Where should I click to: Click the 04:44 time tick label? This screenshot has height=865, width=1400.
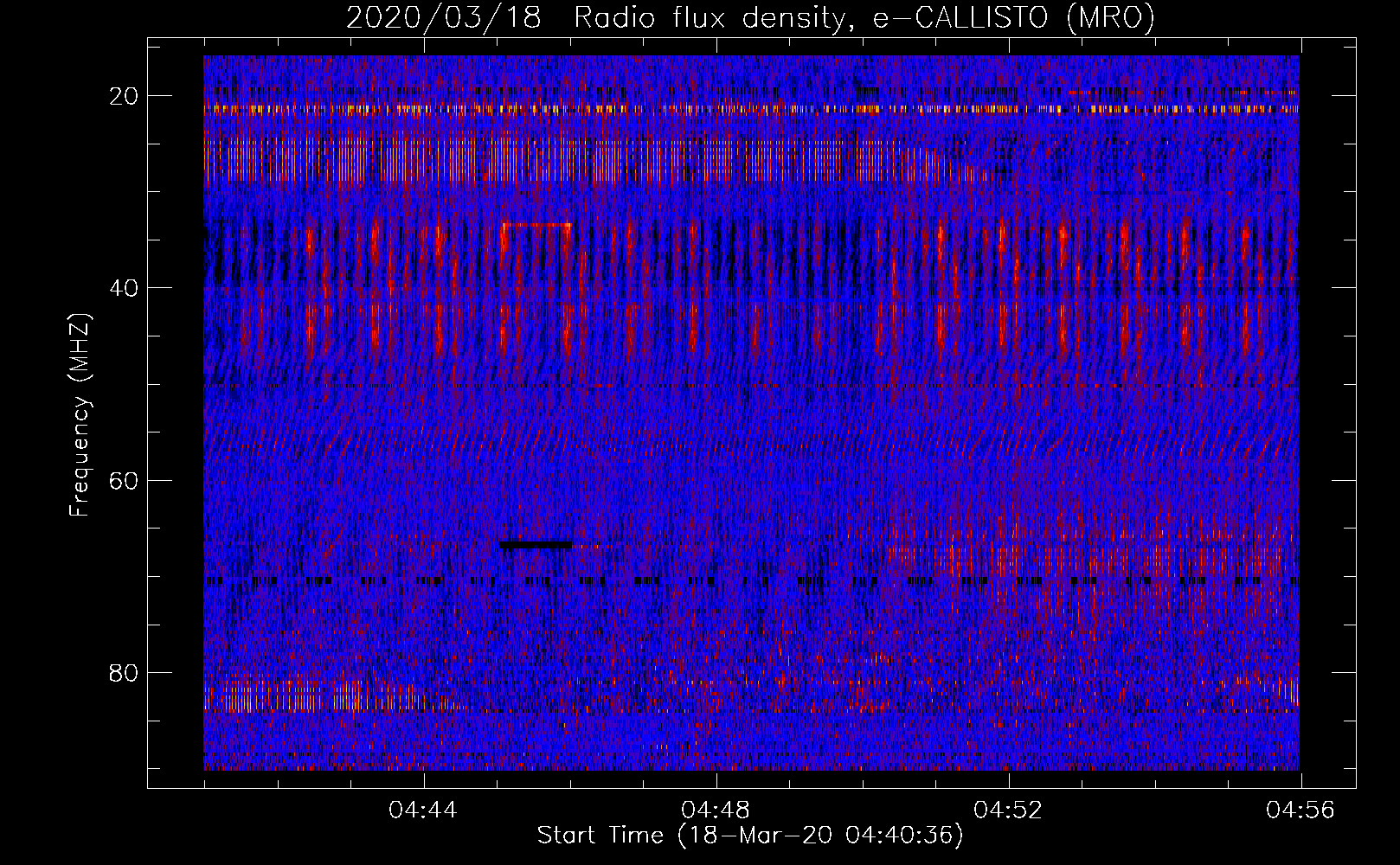click(423, 811)
